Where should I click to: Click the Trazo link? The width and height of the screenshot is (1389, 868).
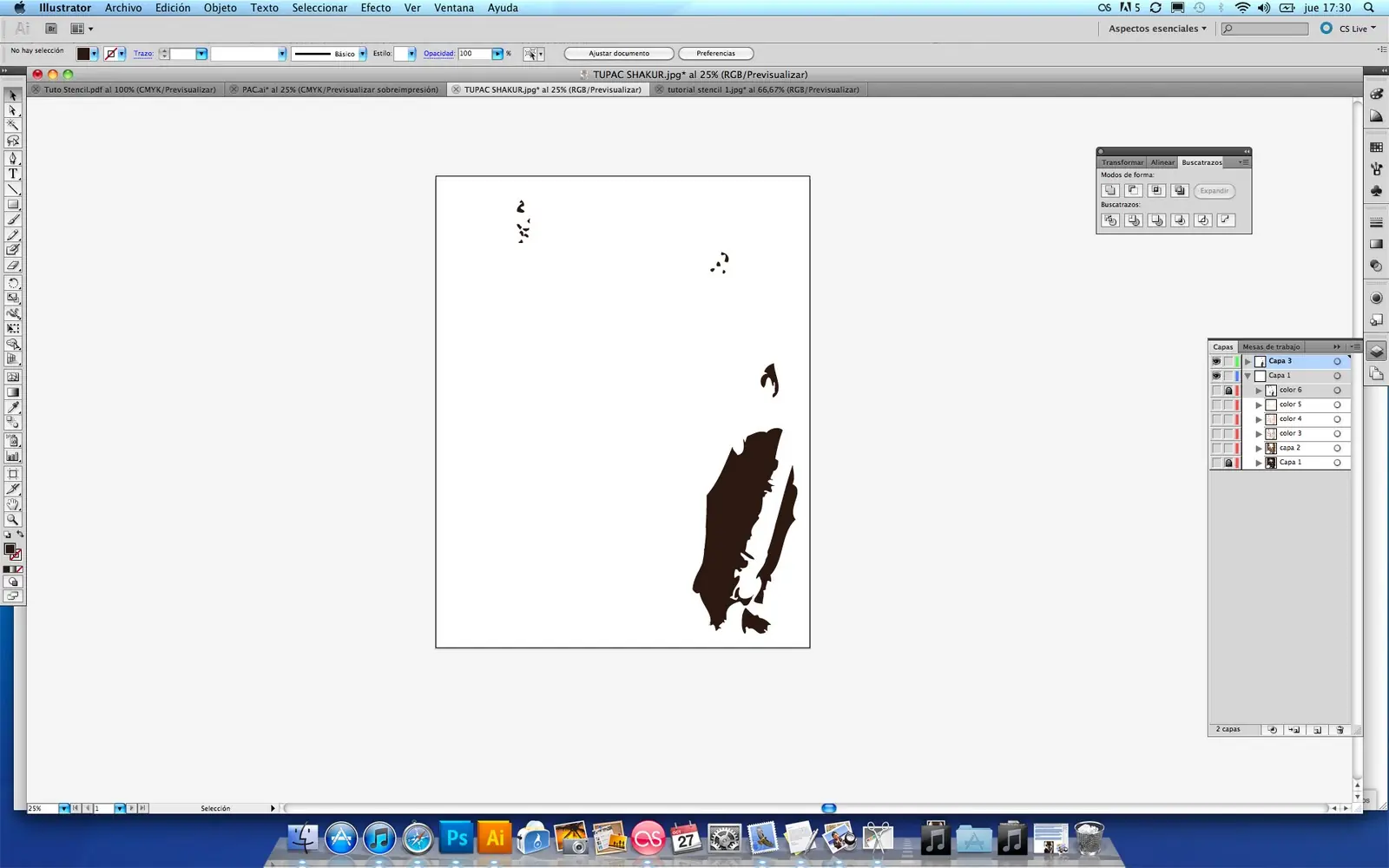[x=143, y=54]
